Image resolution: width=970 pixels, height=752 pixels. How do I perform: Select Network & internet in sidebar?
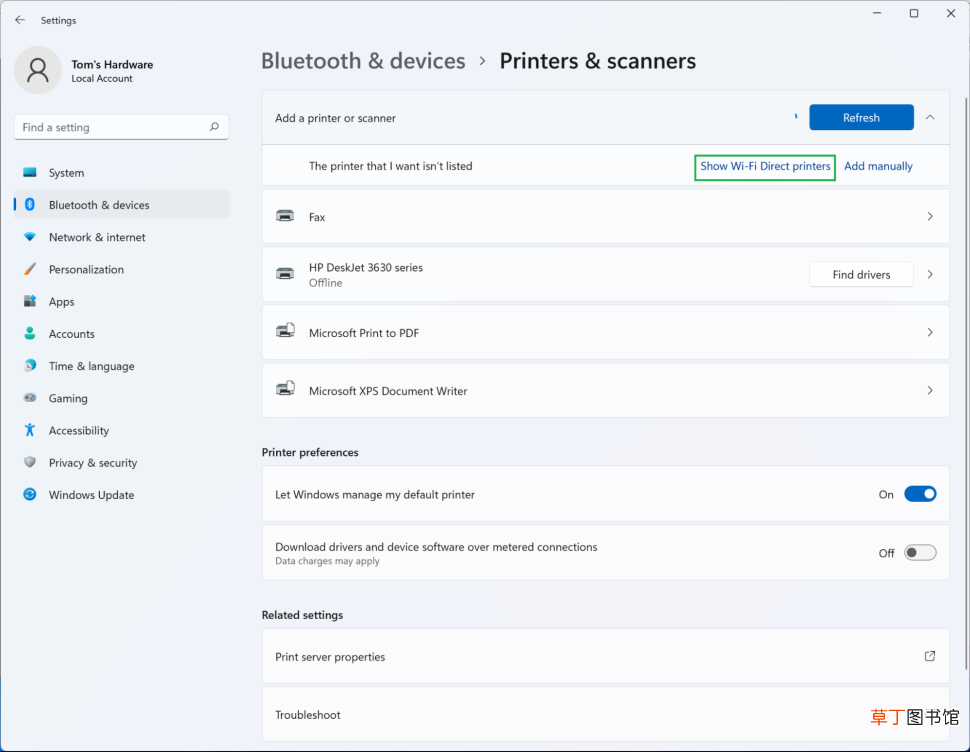pyautogui.click(x=122, y=237)
